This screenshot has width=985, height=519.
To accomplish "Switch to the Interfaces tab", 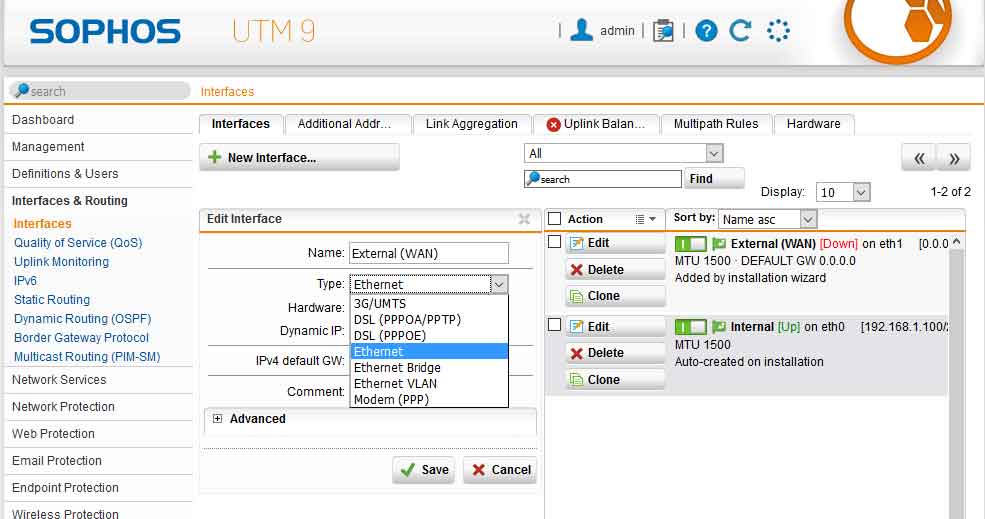I will tap(241, 124).
